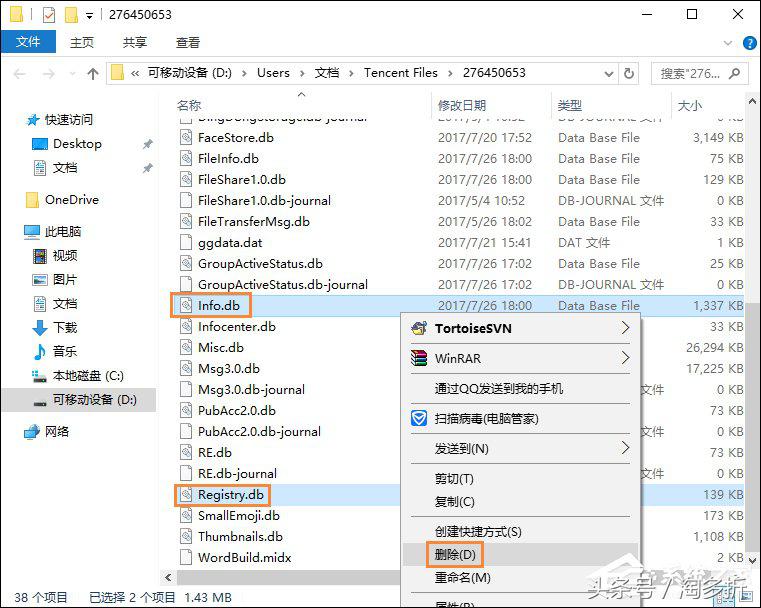761x608 pixels.
Task: Go up one folder level arrow
Action: (x=93, y=74)
